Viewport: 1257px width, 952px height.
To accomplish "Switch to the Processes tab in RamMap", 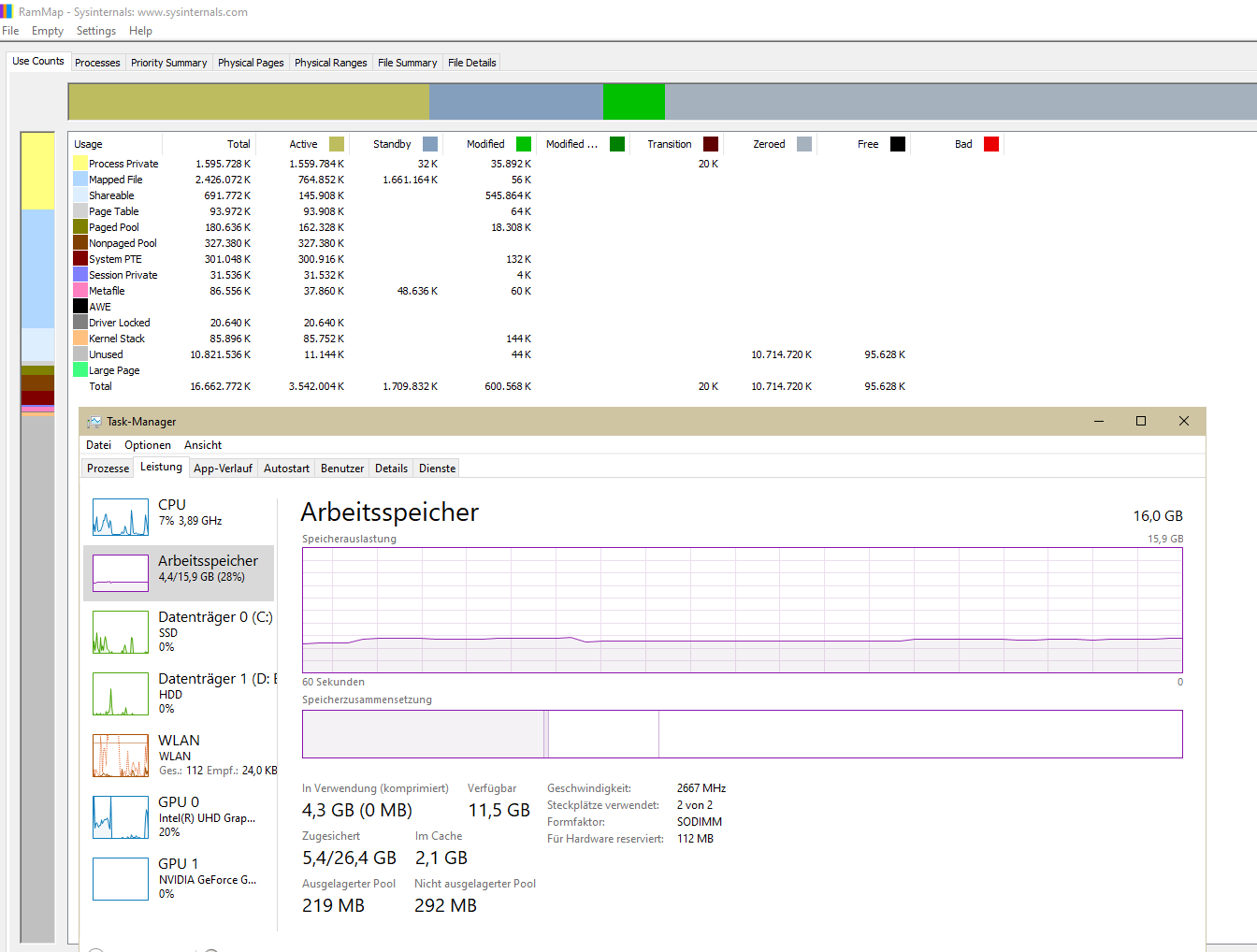I will pos(97,63).
